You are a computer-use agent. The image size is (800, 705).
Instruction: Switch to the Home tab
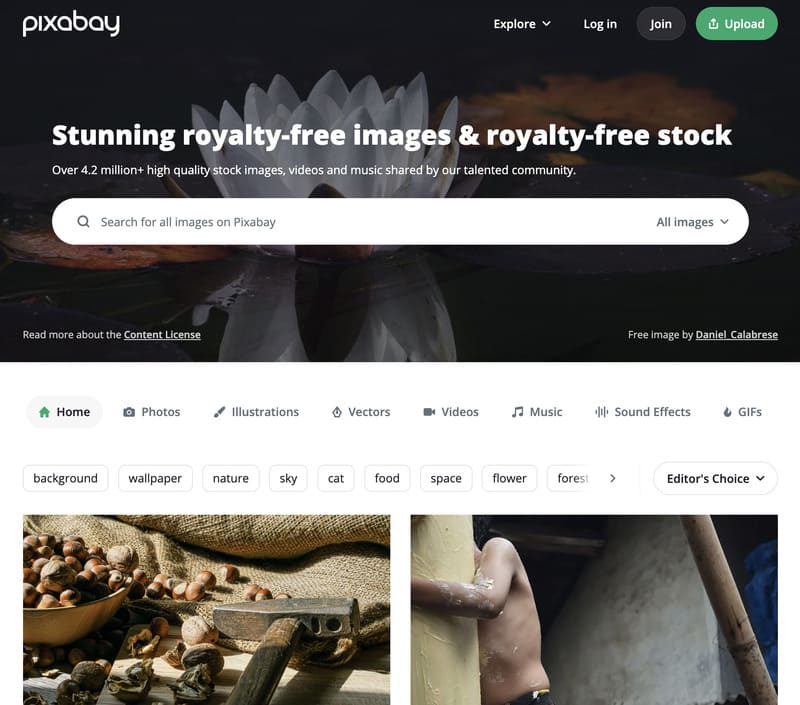tap(64, 412)
